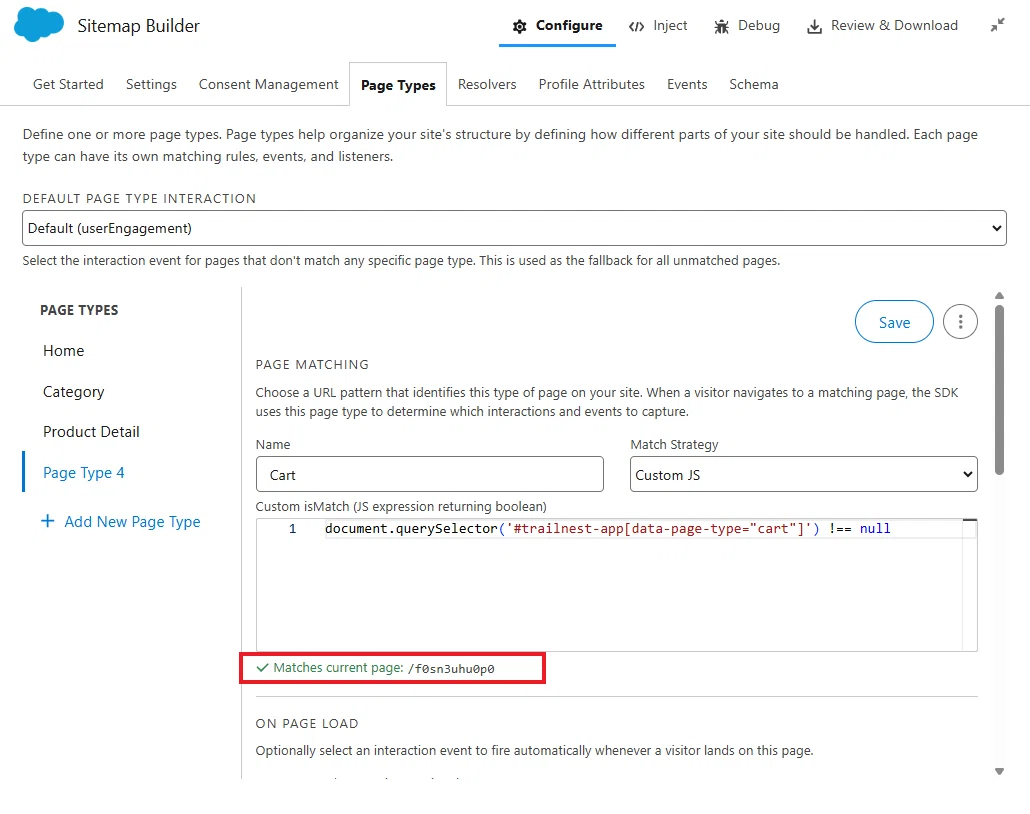Open the Events tab
This screenshot has width=1030, height=814.
[x=686, y=84]
